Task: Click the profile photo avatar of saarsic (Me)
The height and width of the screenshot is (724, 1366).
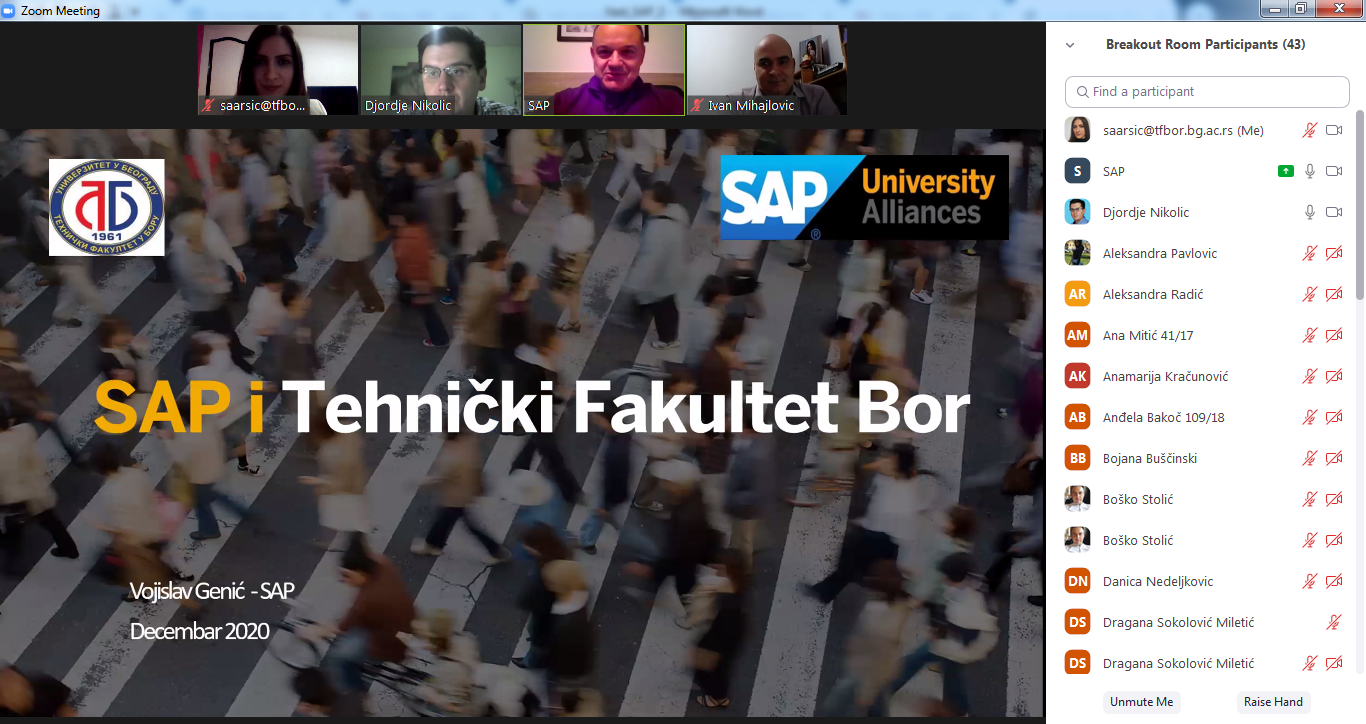Action: (x=1077, y=130)
